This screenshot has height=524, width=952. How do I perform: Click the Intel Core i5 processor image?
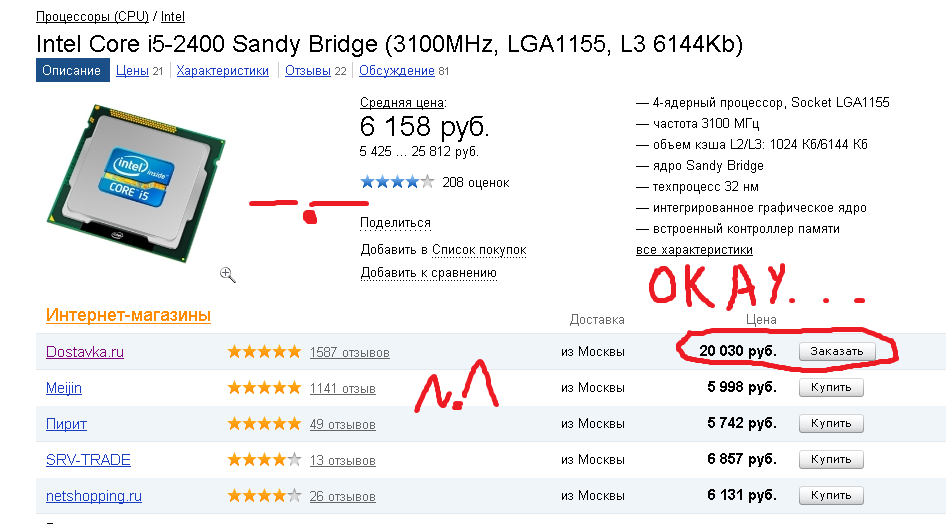tap(136, 183)
